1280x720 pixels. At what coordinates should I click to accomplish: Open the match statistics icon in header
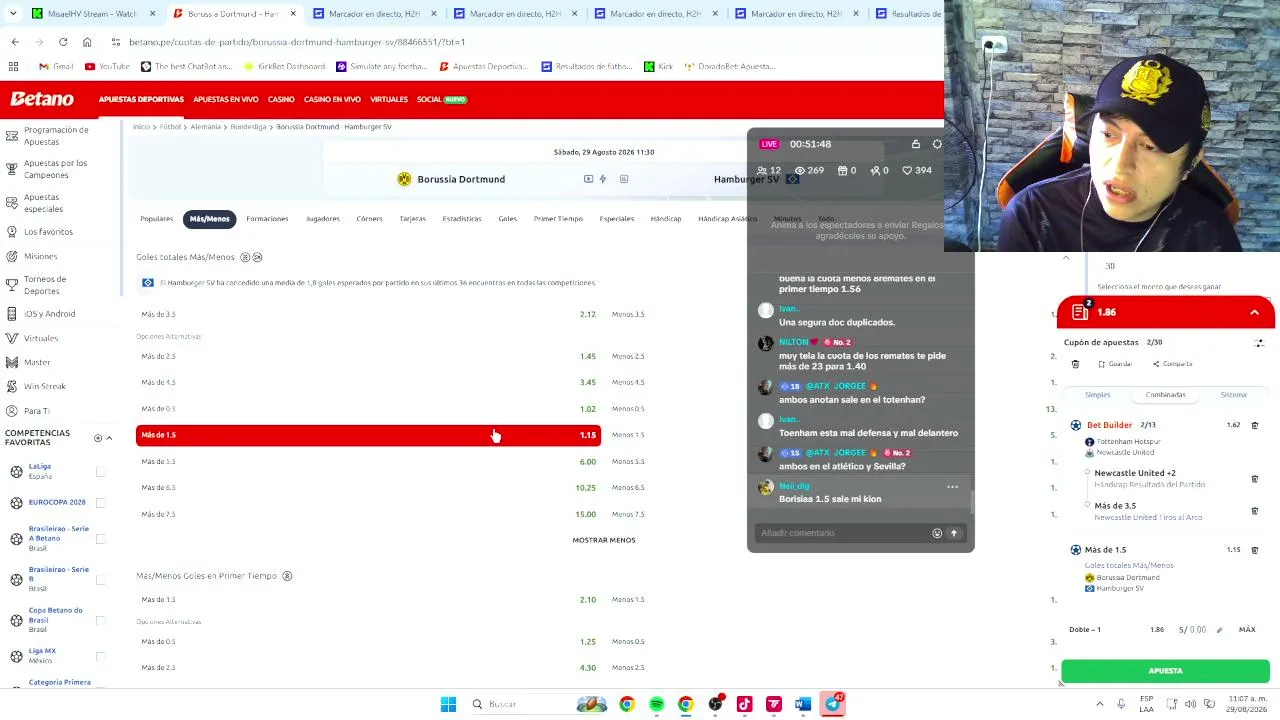624,179
